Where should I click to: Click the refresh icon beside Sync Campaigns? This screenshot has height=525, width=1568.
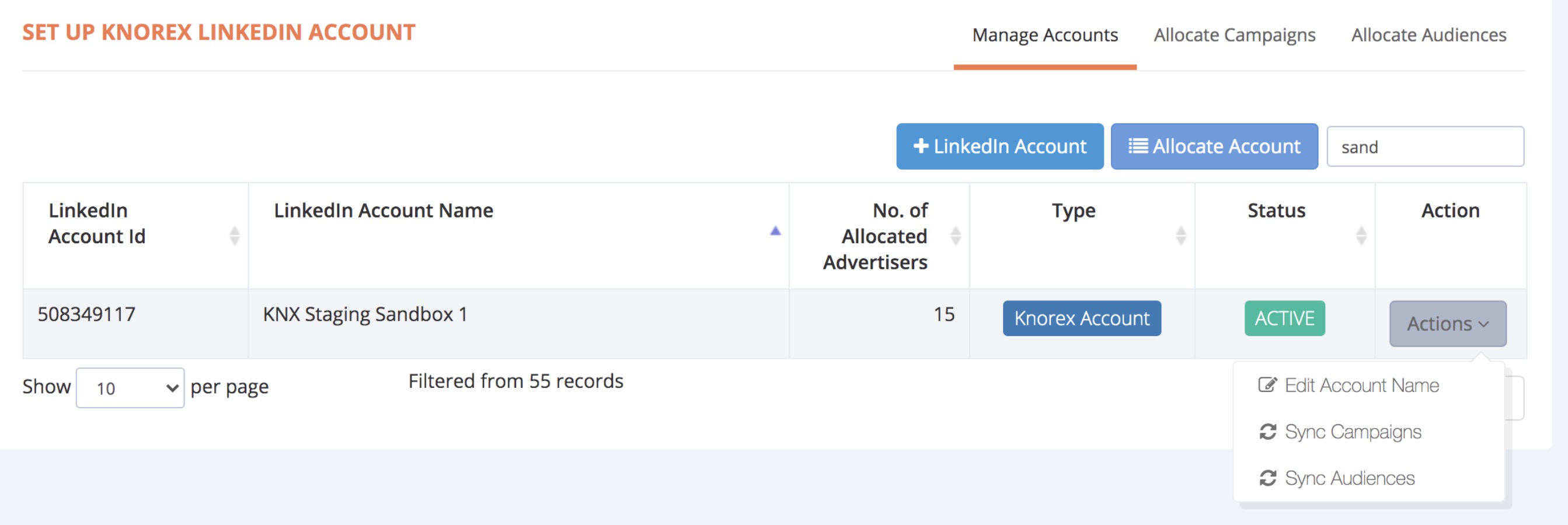tap(1267, 432)
